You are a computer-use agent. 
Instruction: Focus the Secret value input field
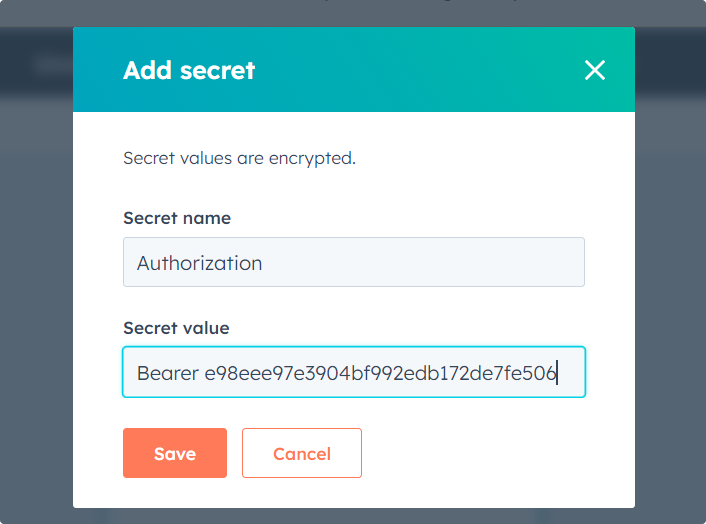click(353, 373)
